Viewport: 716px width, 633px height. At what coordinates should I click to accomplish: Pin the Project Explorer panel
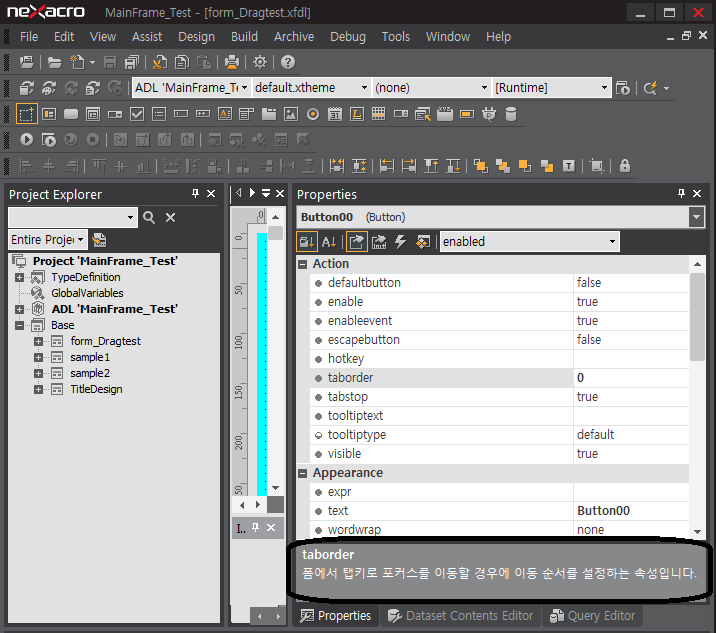[x=195, y=194]
